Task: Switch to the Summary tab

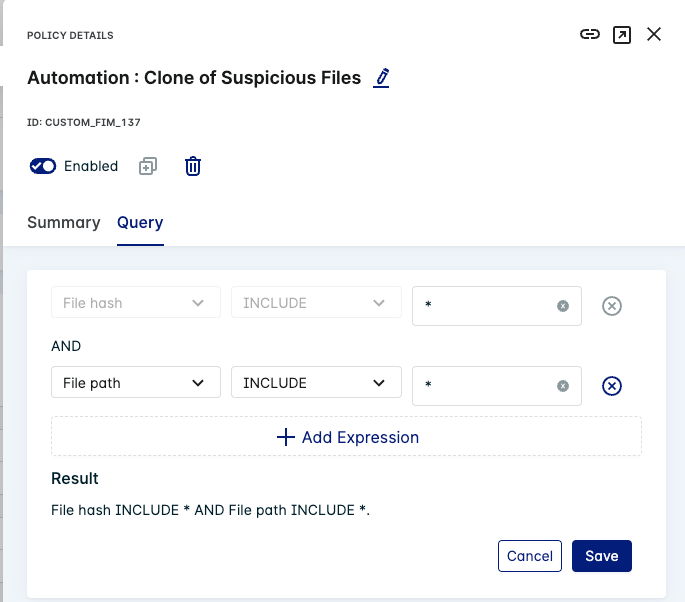Action: pos(64,222)
